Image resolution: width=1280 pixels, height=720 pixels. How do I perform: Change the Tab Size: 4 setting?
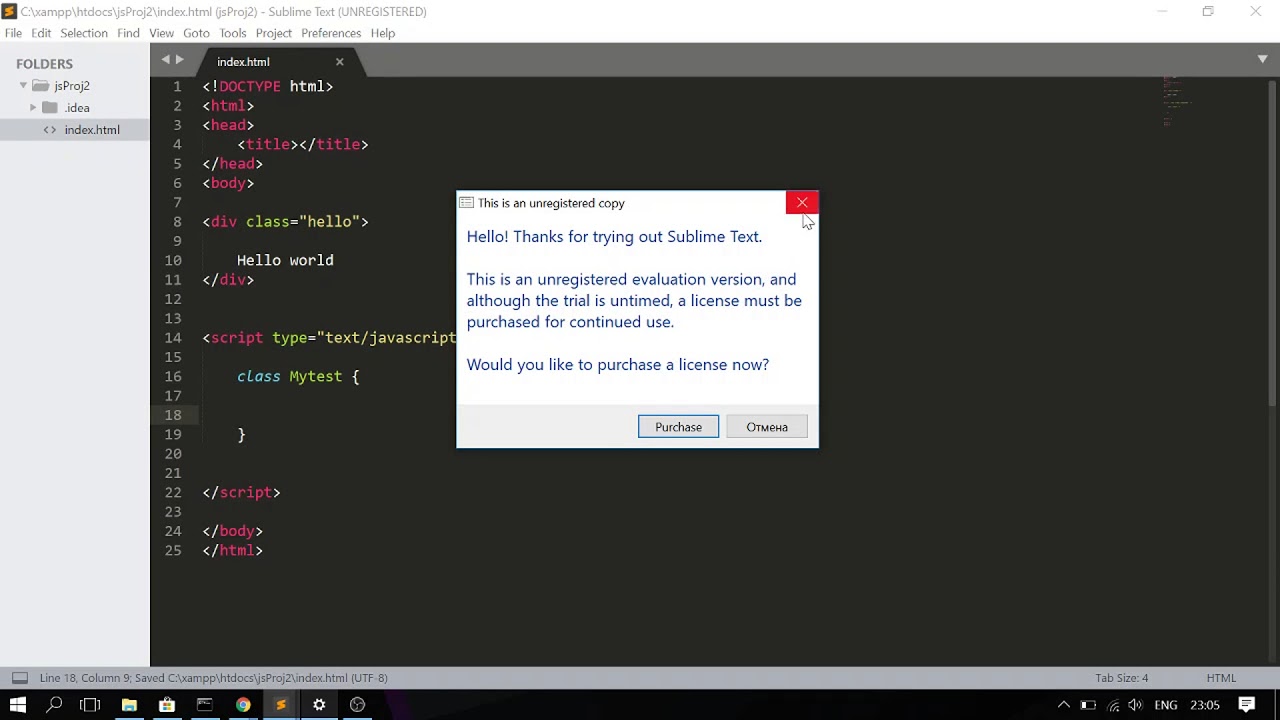[x=1121, y=678]
